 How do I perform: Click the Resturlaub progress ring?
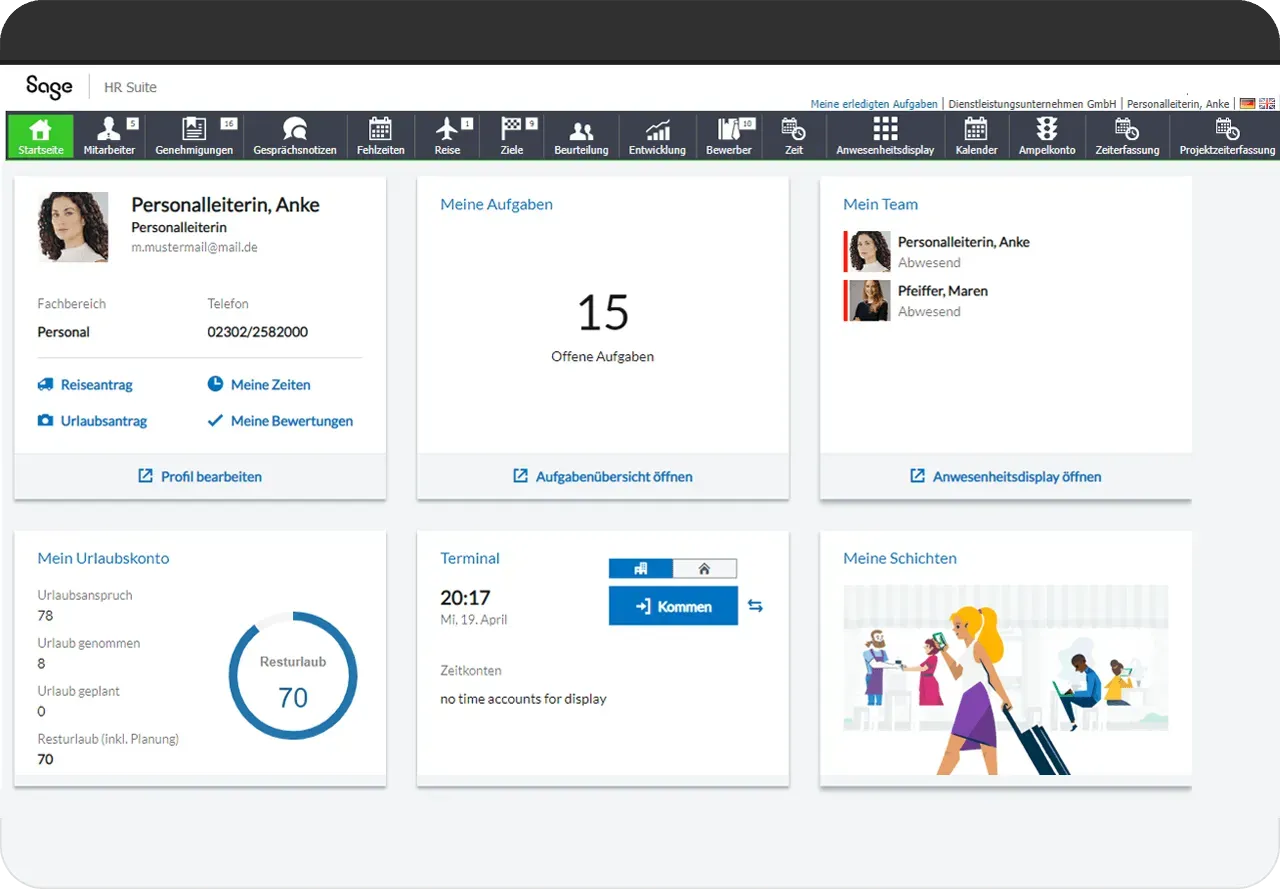tap(292, 676)
